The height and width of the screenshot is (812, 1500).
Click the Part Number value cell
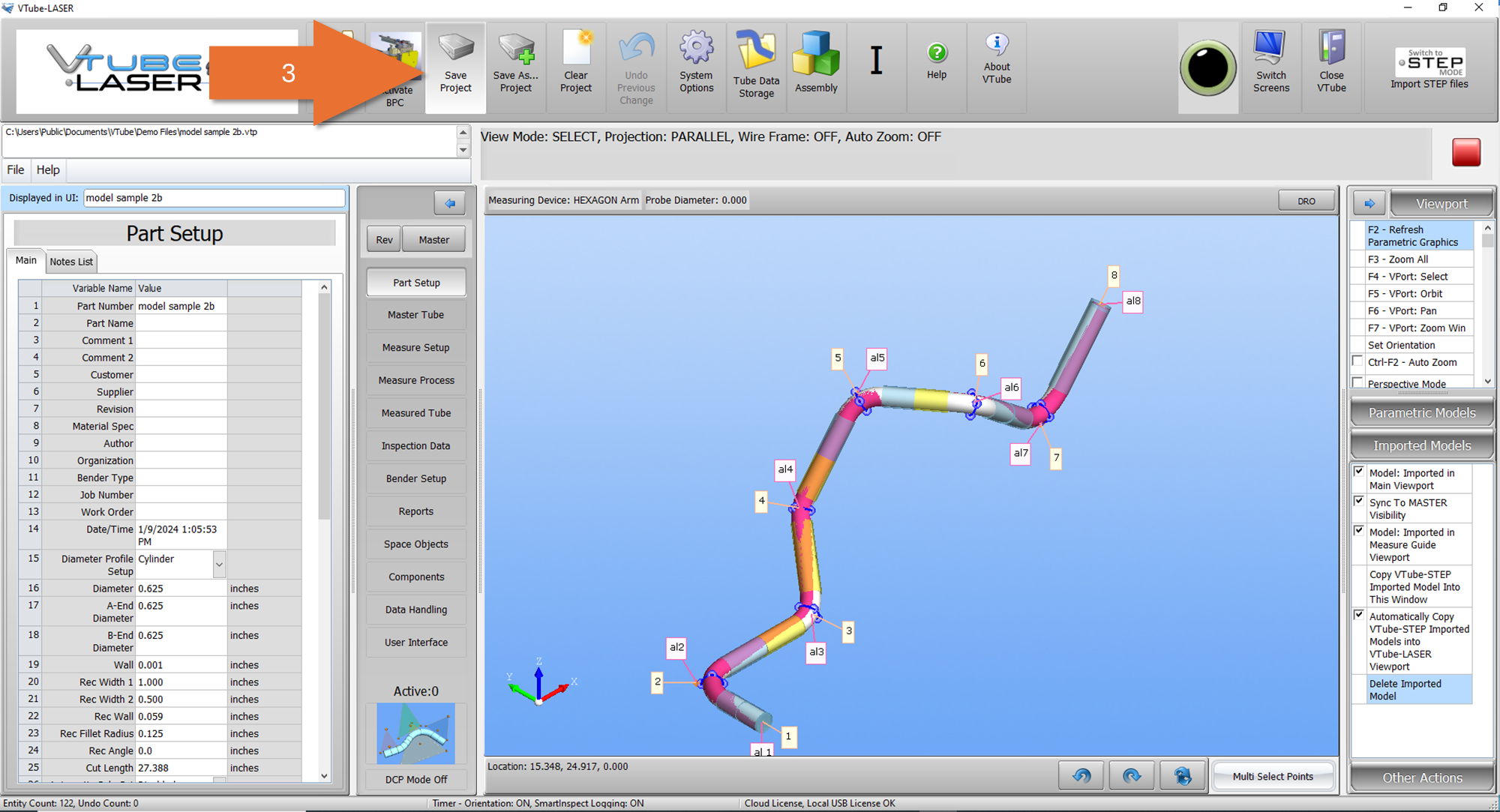click(x=181, y=306)
